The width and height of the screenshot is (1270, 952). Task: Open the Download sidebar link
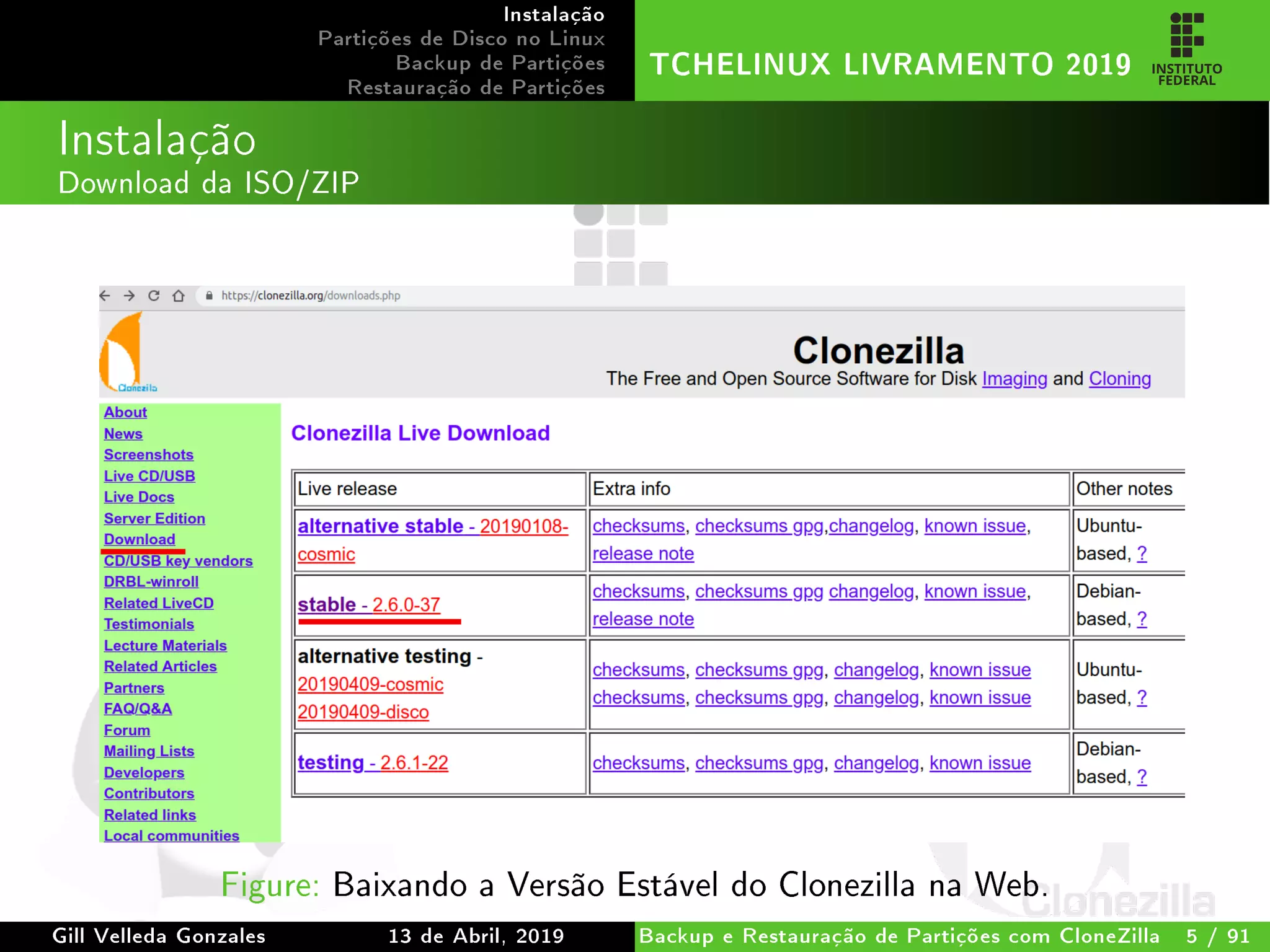(x=140, y=539)
